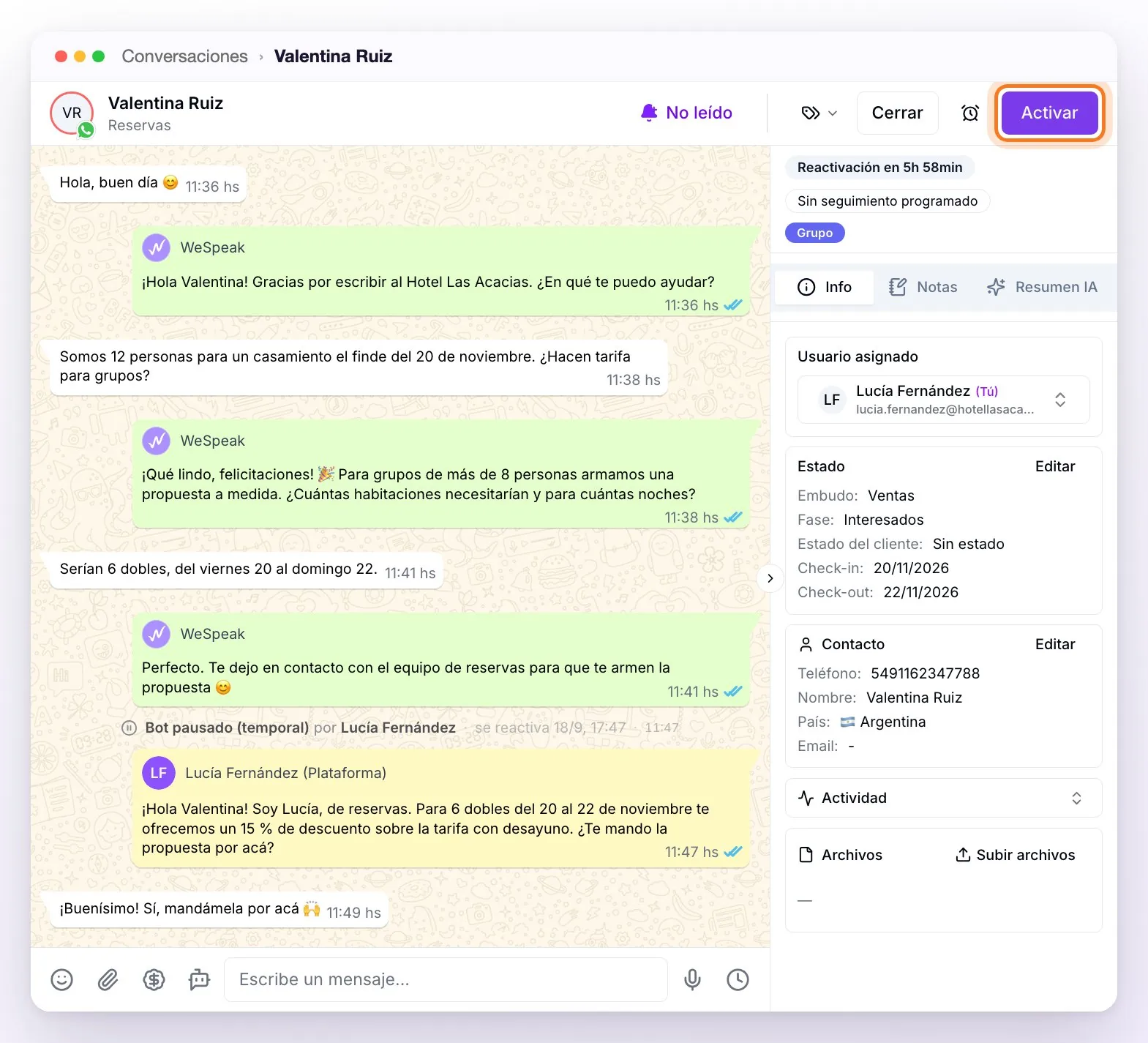The image size is (1148, 1043).
Task: Click Sin seguimiento programado chip
Action: pos(887,201)
